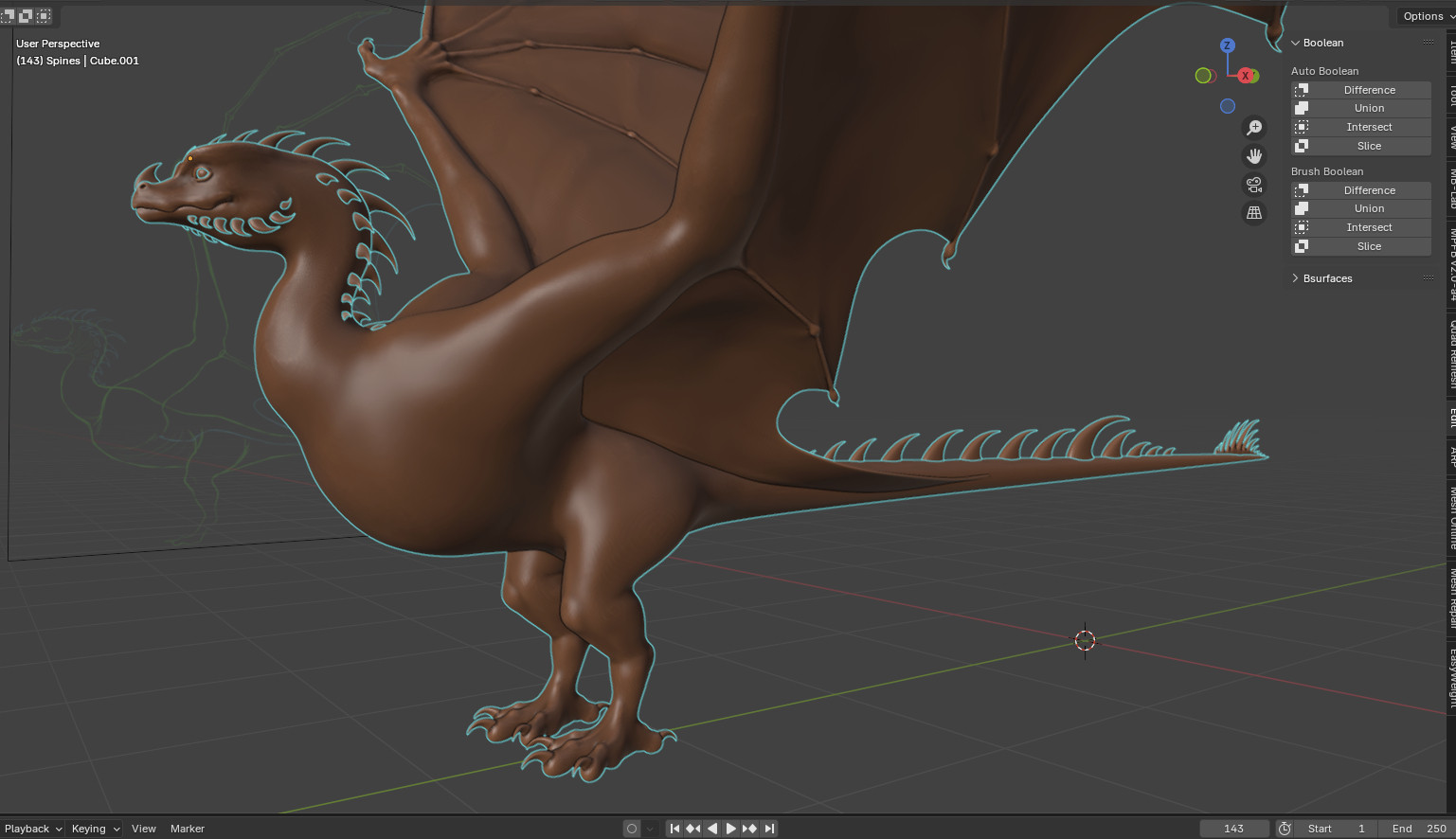Click the Boolean panel drag grip icon
This screenshot has width=1456, height=839.
click(x=1429, y=43)
